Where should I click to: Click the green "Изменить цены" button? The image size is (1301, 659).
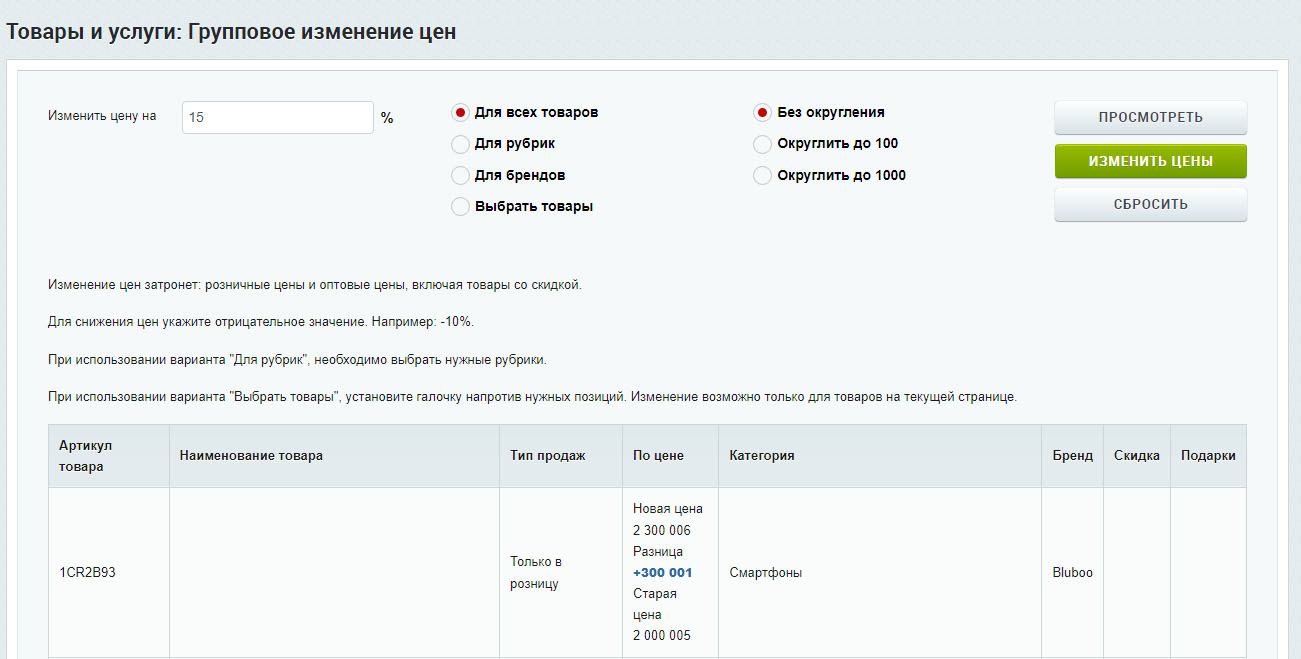click(x=1150, y=161)
